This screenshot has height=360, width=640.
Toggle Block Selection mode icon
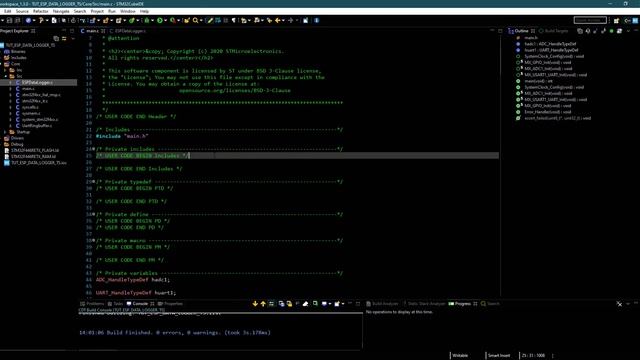click(225, 20)
